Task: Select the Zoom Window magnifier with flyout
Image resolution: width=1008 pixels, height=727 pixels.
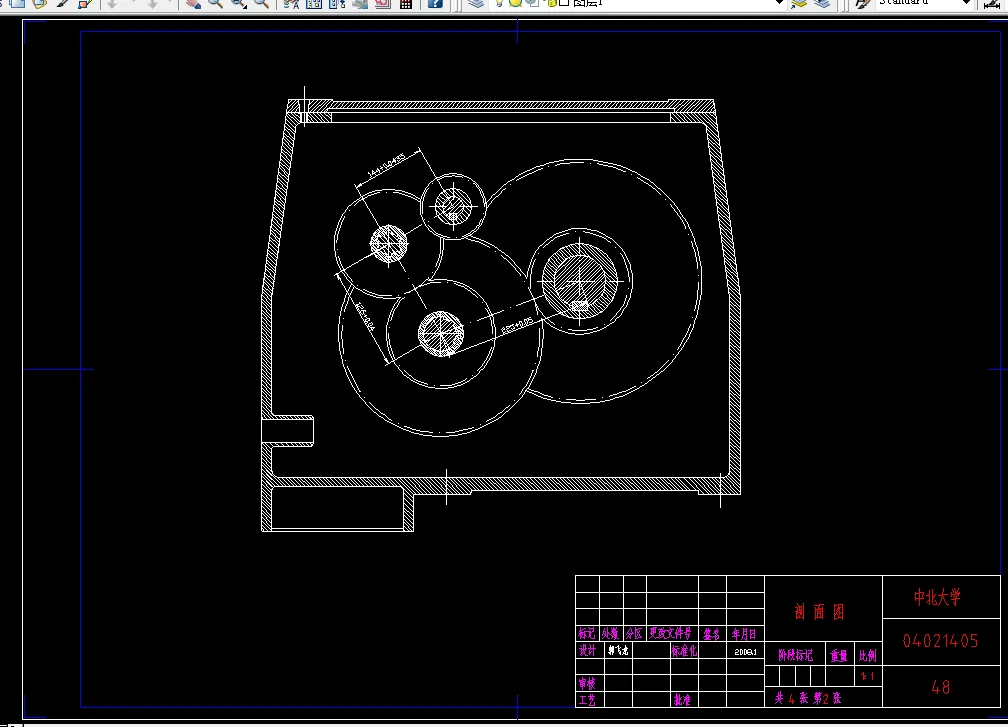Action: click(238, 3)
